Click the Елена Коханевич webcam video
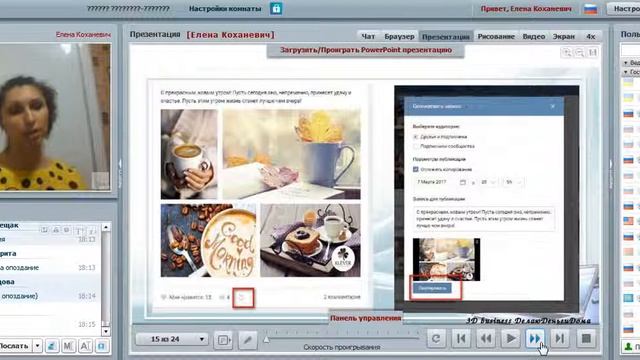The width and height of the screenshot is (640, 360). [x=55, y=117]
